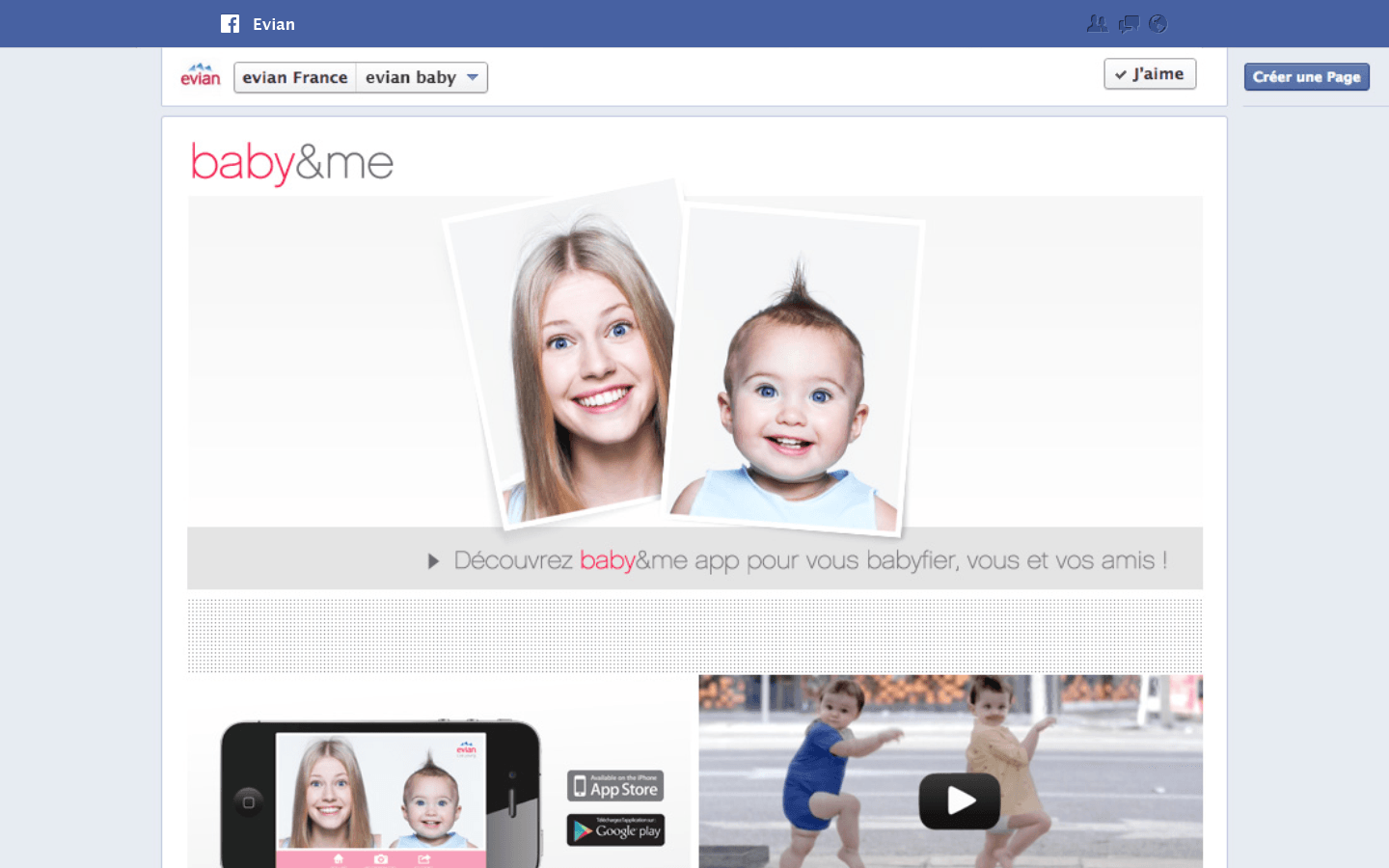Open the evian baby dropdown
Viewport: 1389px width, 868px height.
click(x=422, y=77)
